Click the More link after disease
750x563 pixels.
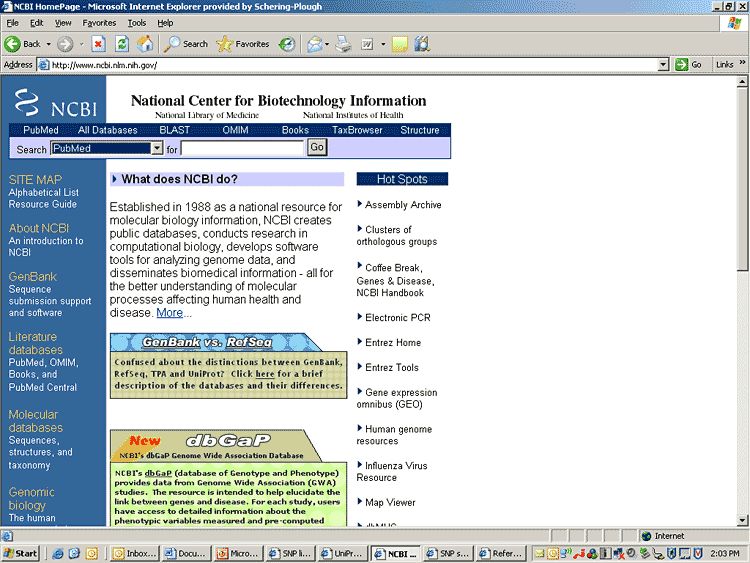pyautogui.click(x=169, y=313)
